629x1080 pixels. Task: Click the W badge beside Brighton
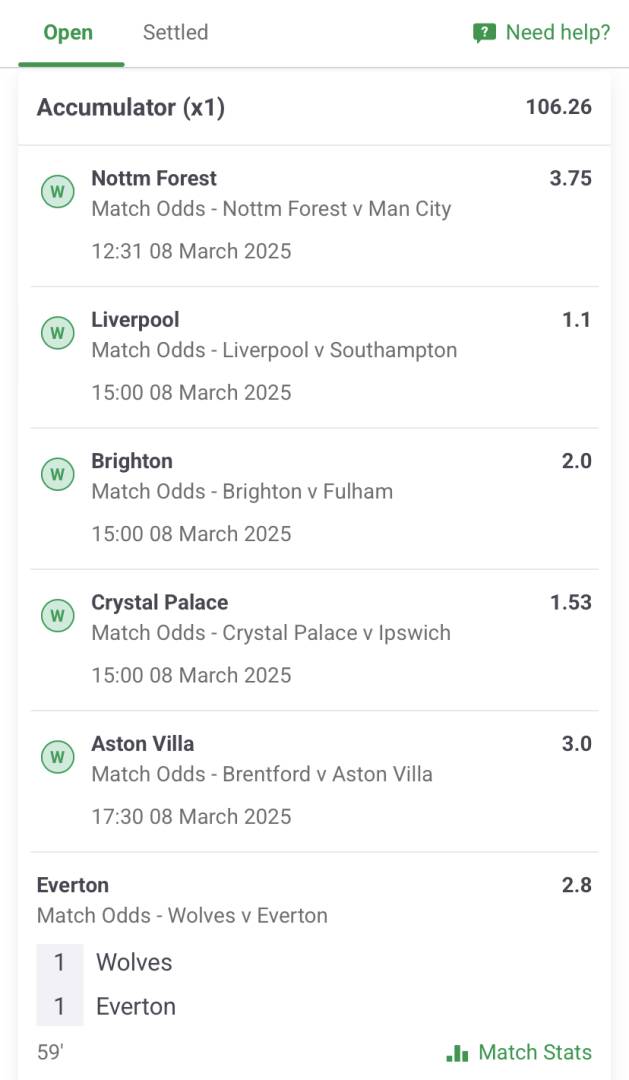click(57, 473)
